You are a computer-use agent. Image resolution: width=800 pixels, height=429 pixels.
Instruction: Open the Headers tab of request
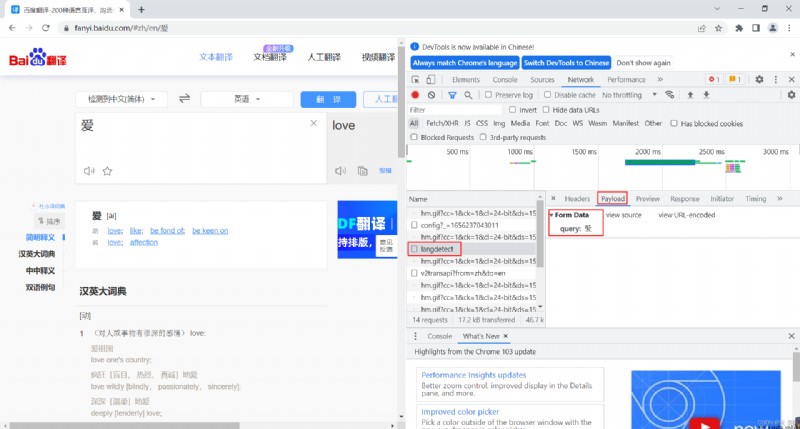(x=577, y=198)
